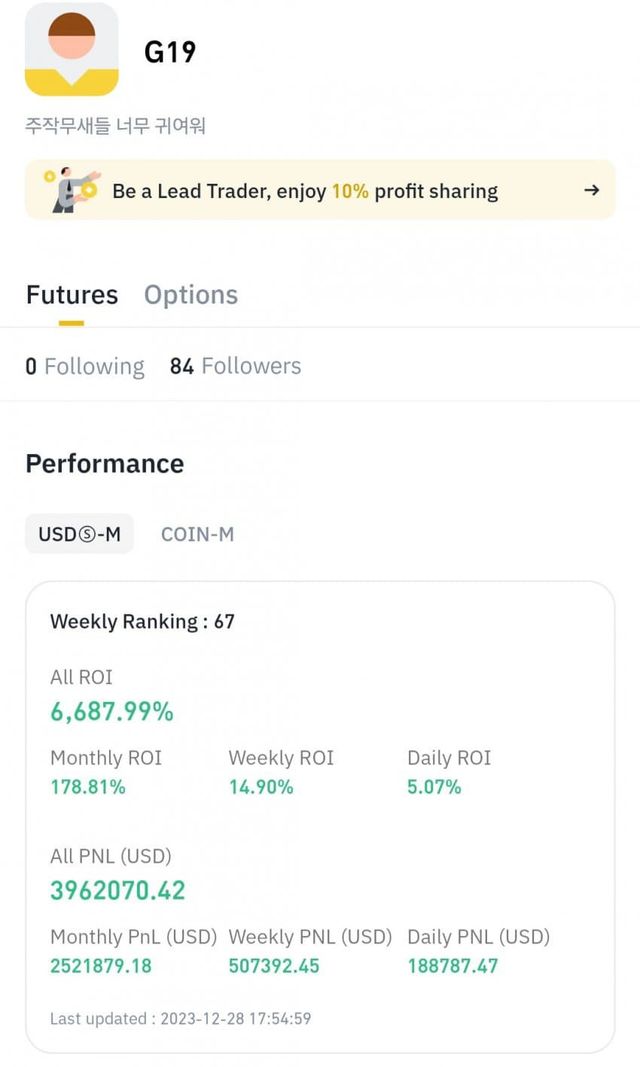Screen dimensions: 640x1067
Task: Tap the arrow on Lead Trader banner
Action: point(591,190)
